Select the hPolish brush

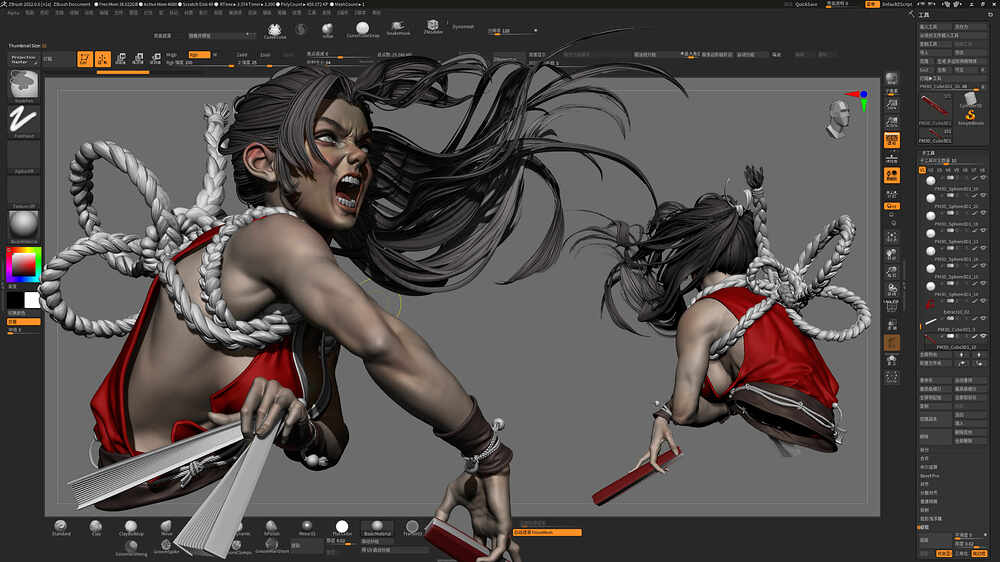tap(272, 528)
